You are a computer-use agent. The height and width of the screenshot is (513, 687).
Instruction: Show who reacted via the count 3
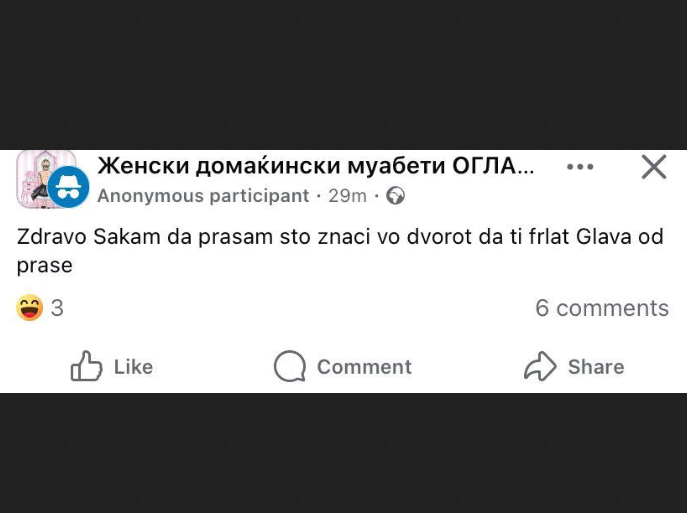point(57,308)
